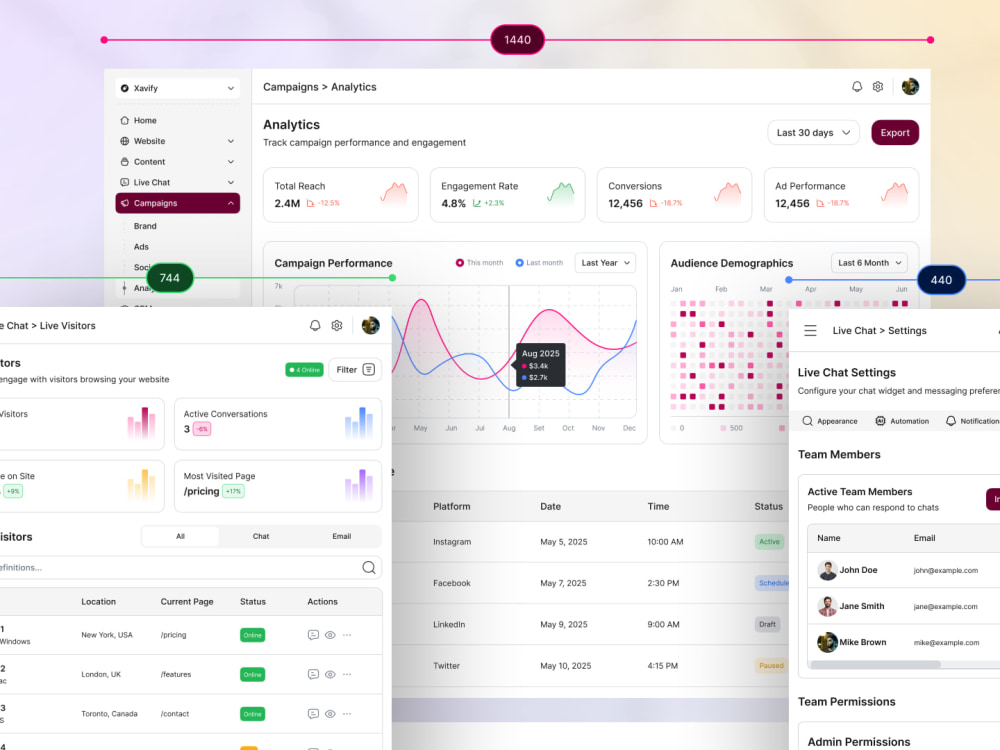Open Automation tab in Live Chat Settings
The height and width of the screenshot is (750, 1000).
(902, 422)
